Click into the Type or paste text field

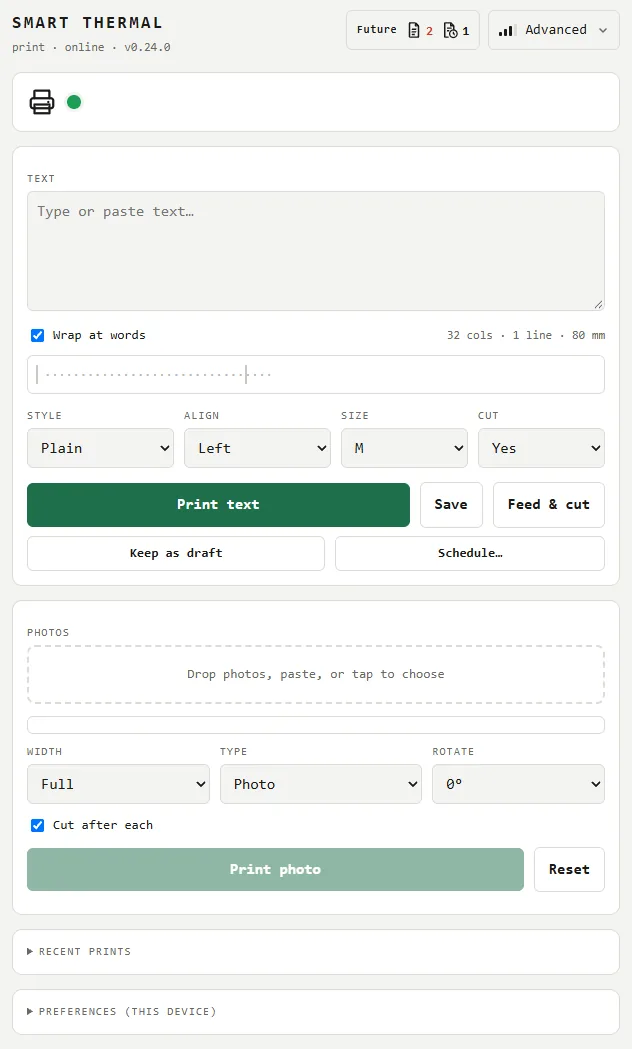pos(316,251)
